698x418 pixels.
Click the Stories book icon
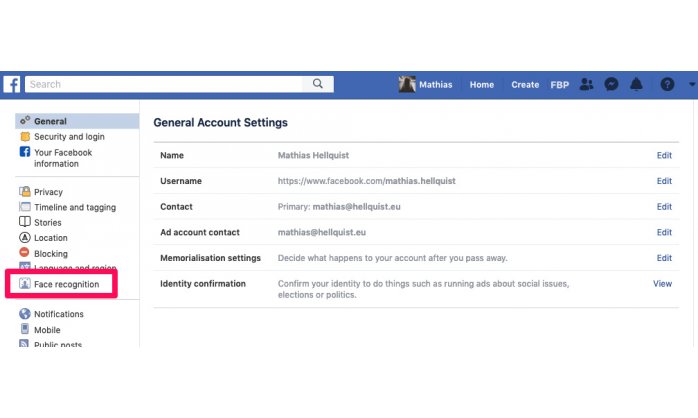(x=25, y=222)
